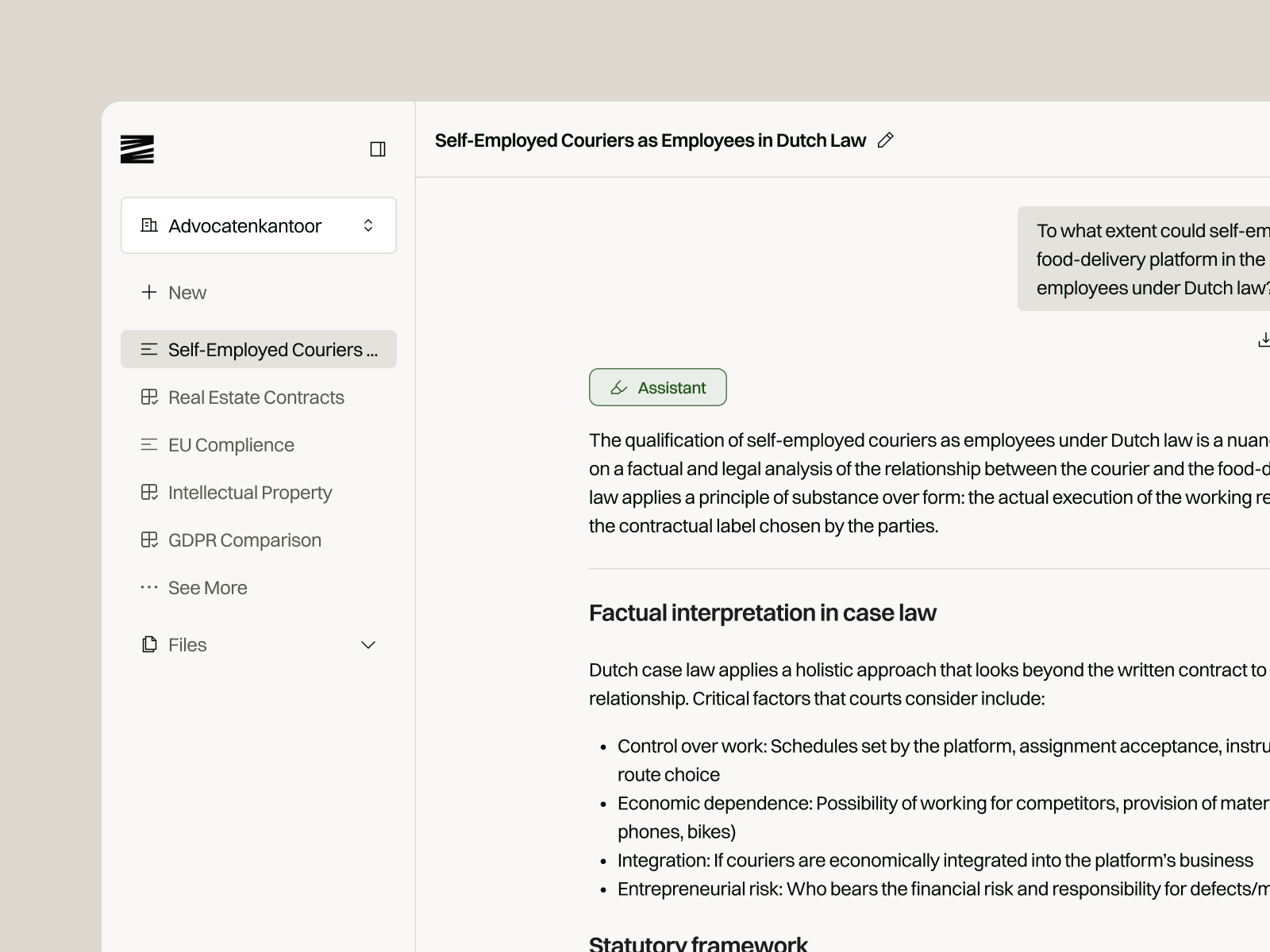
Task: Click the lines icon beside Self-Employed Couriers
Action: [149, 349]
